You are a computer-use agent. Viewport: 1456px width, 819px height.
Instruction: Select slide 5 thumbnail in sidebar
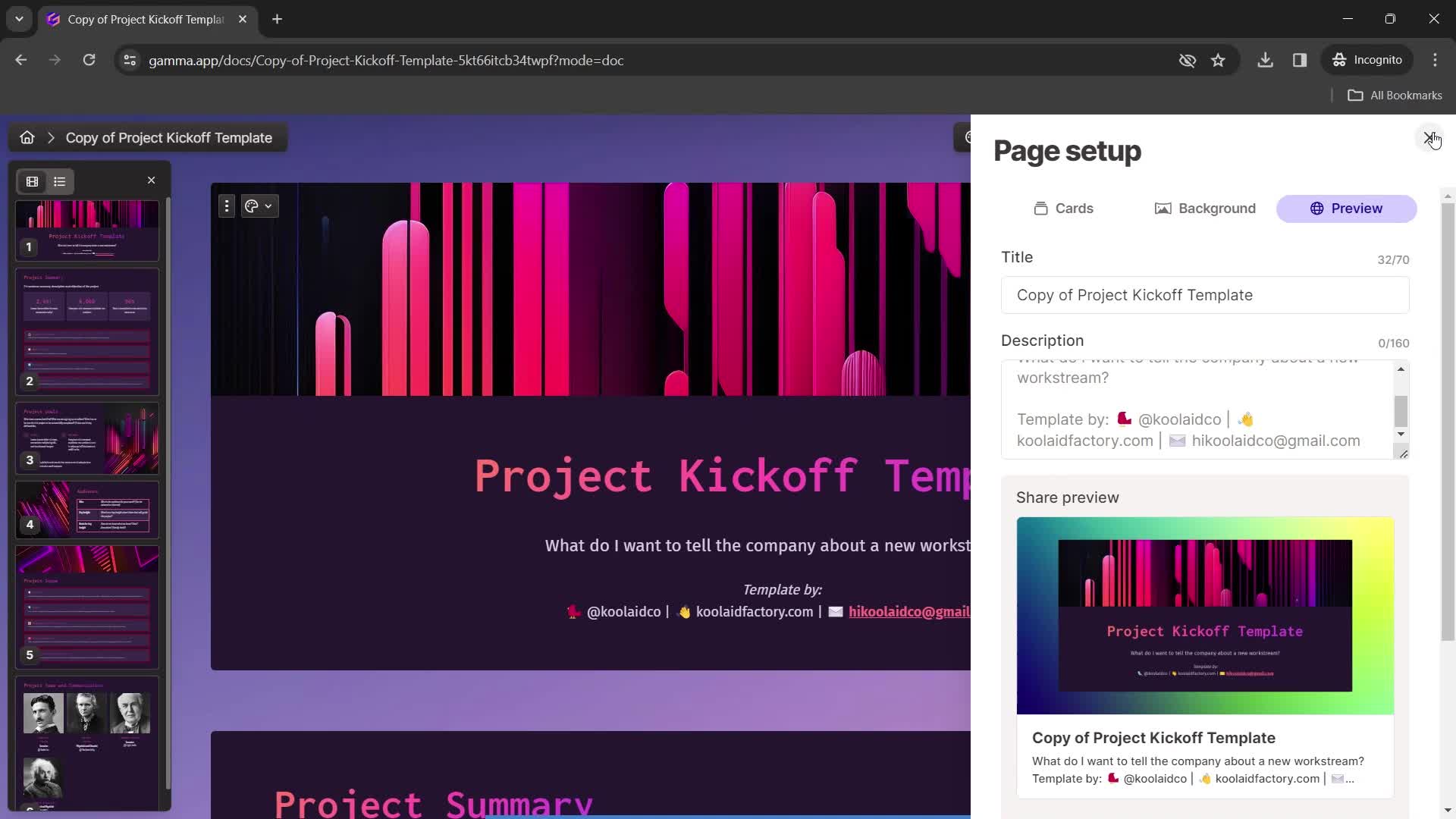tap(88, 610)
